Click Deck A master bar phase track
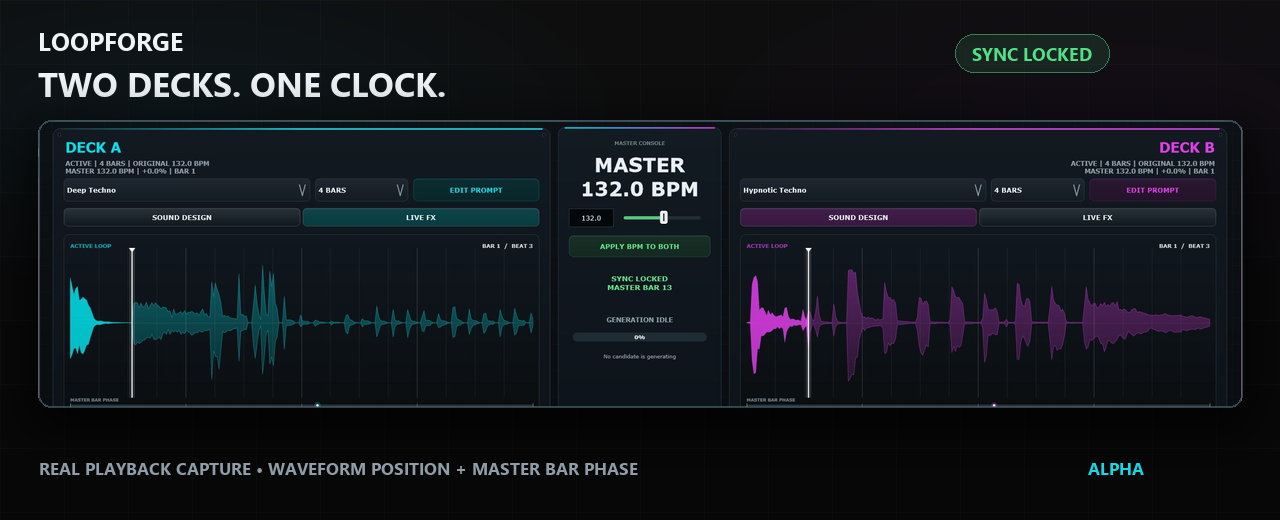This screenshot has height=520, width=1280. [x=301, y=405]
